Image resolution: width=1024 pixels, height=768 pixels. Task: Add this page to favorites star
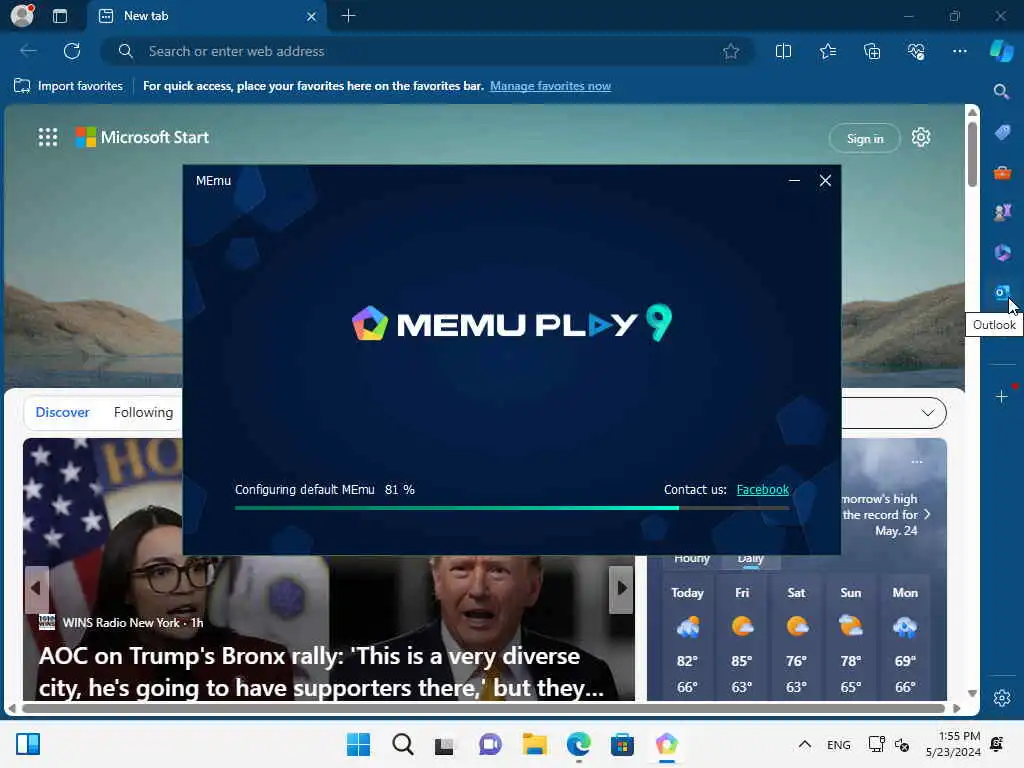[731, 51]
